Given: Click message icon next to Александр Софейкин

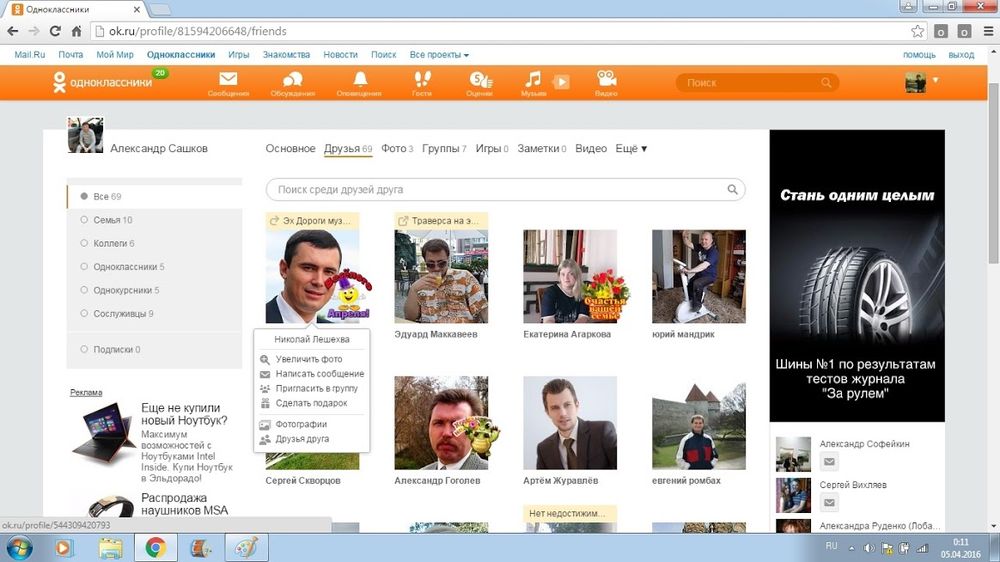Looking at the screenshot, I should click(x=829, y=462).
